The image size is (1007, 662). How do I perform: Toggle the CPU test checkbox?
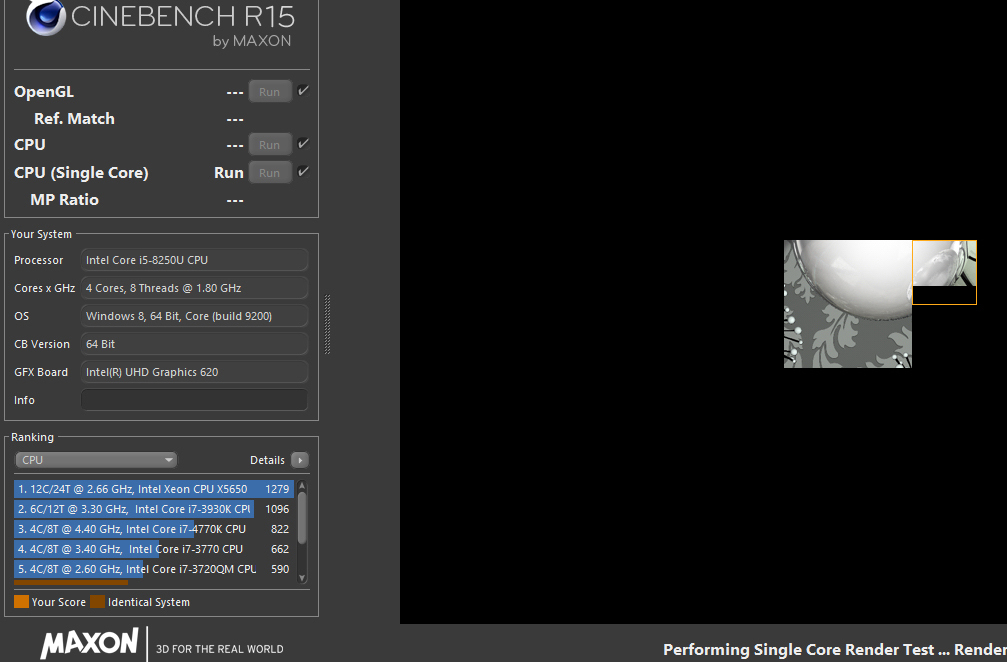coord(303,144)
